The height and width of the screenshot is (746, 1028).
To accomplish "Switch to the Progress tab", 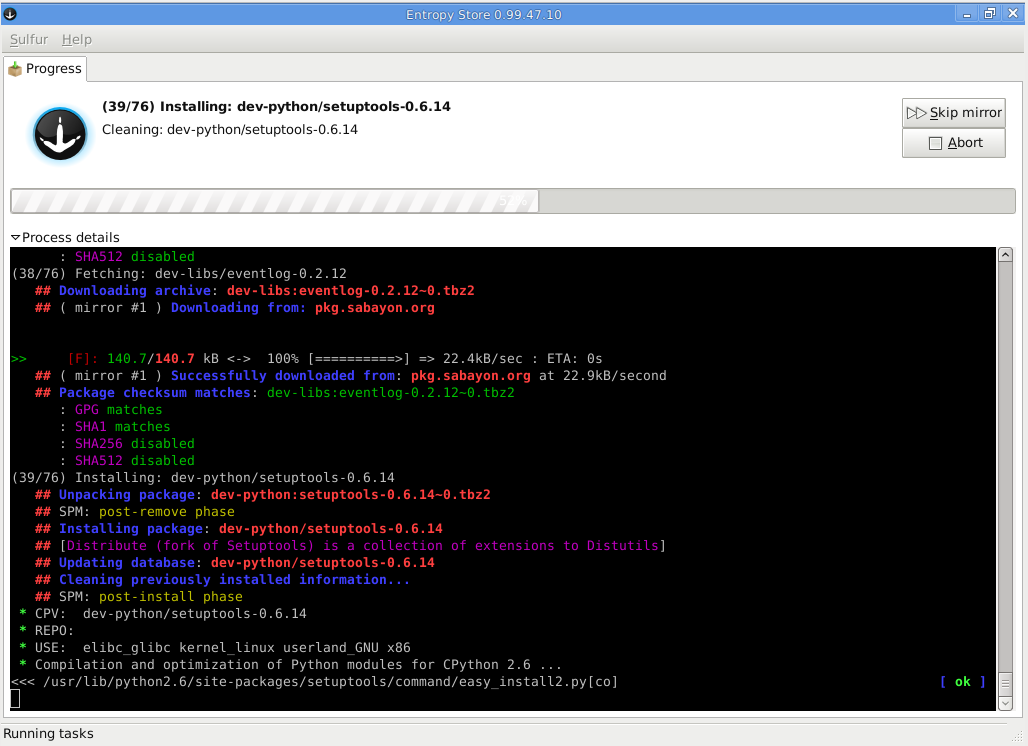I will tap(45, 69).
